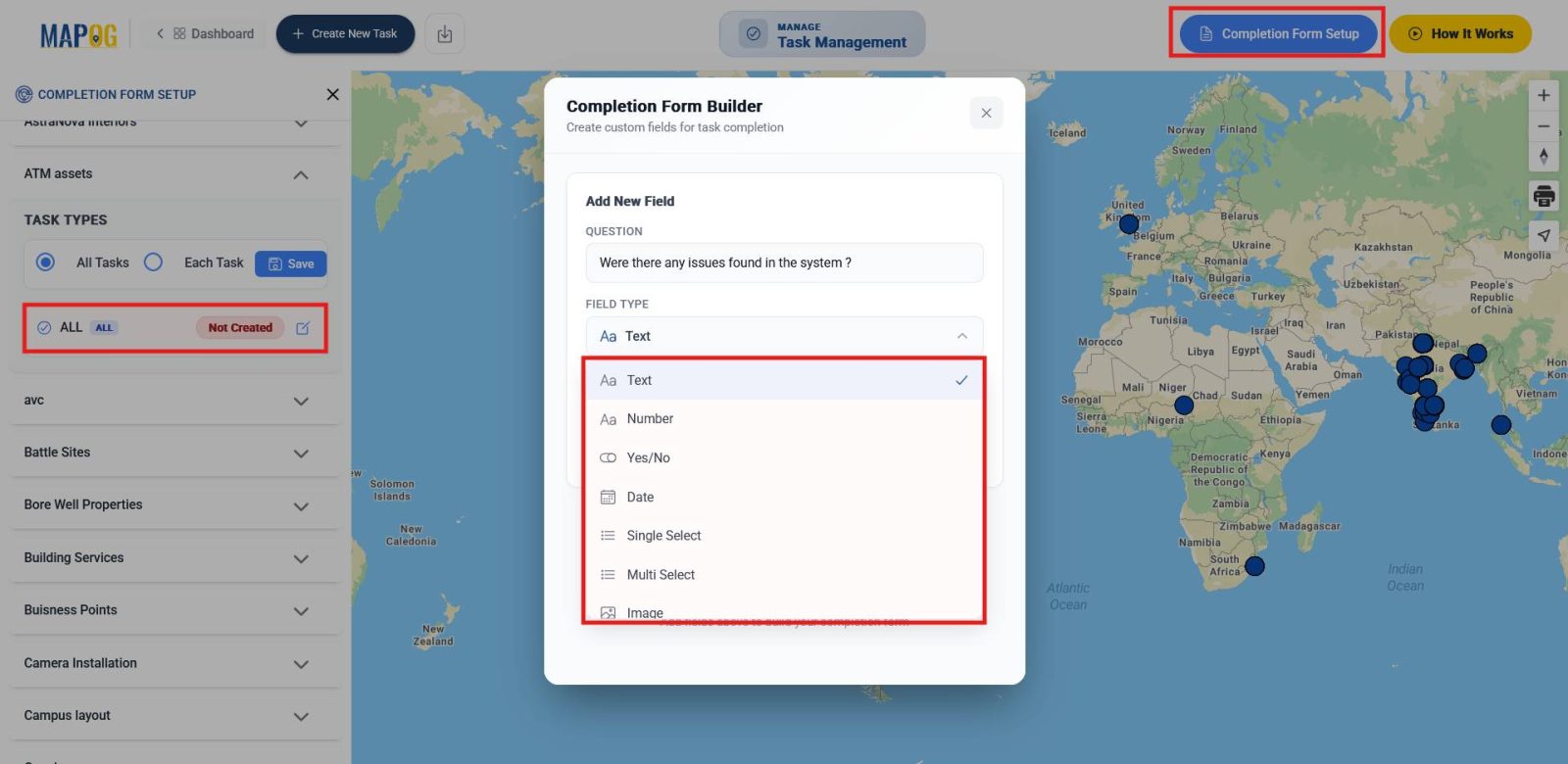Viewport: 1568px width, 764px height.
Task: Expand the Camera Installation section
Action: coord(301,664)
